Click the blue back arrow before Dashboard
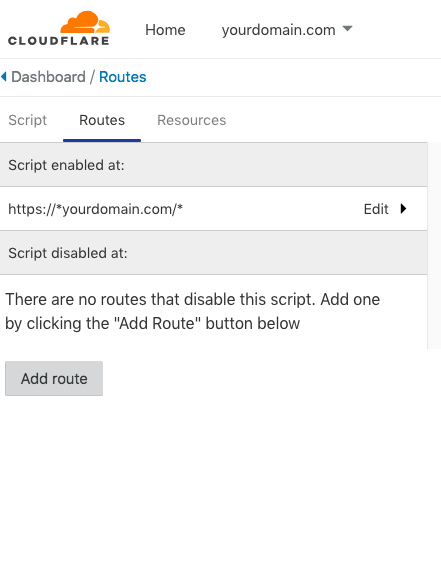This screenshot has width=441, height=574. [4, 77]
